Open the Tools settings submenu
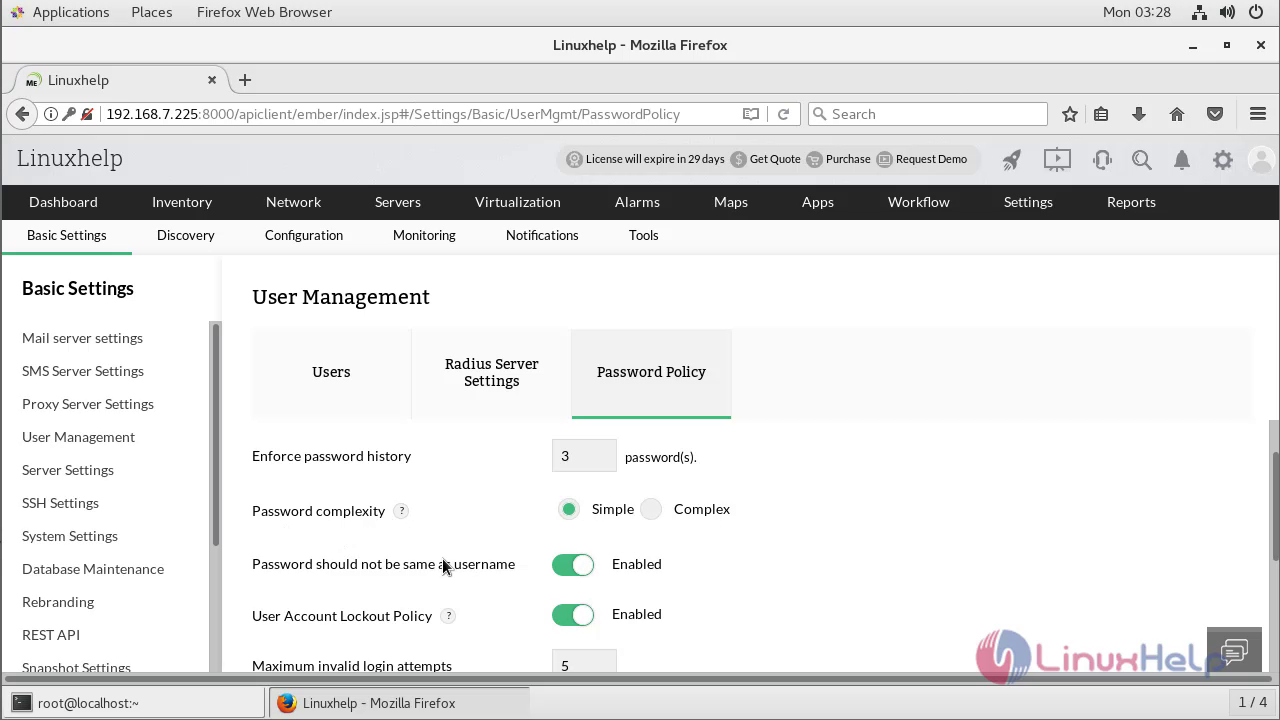1280x720 pixels. click(x=644, y=235)
